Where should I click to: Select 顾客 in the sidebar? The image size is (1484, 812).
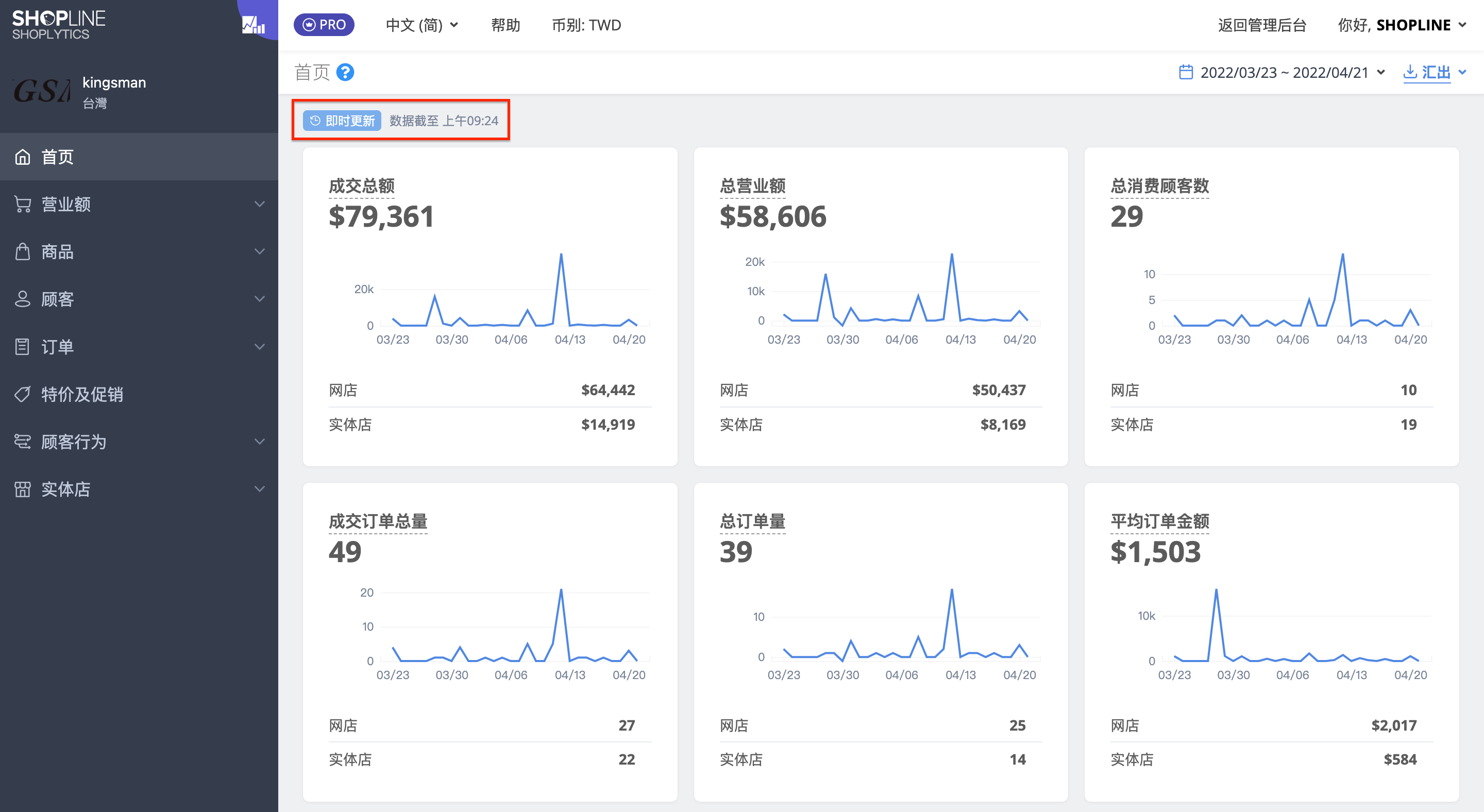tap(139, 299)
